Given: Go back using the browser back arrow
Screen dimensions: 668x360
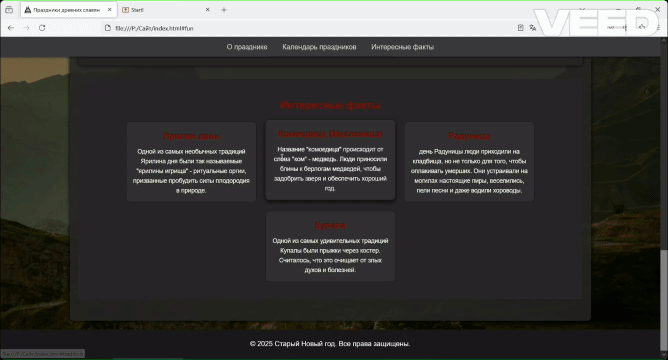Looking at the screenshot, I should click(11, 28).
